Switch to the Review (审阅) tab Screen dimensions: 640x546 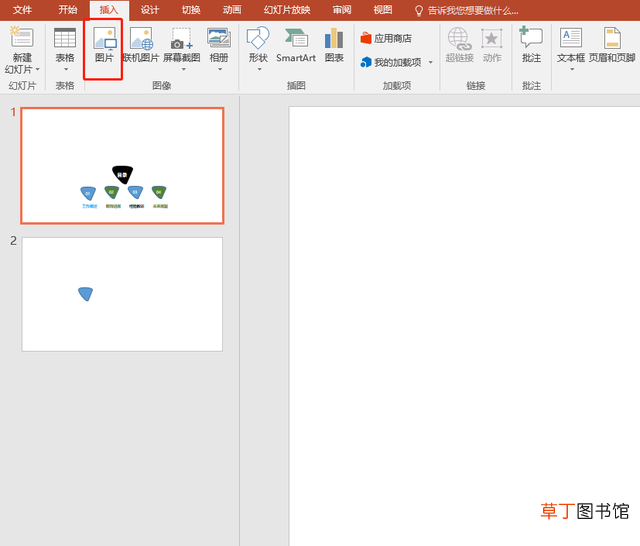[342, 10]
